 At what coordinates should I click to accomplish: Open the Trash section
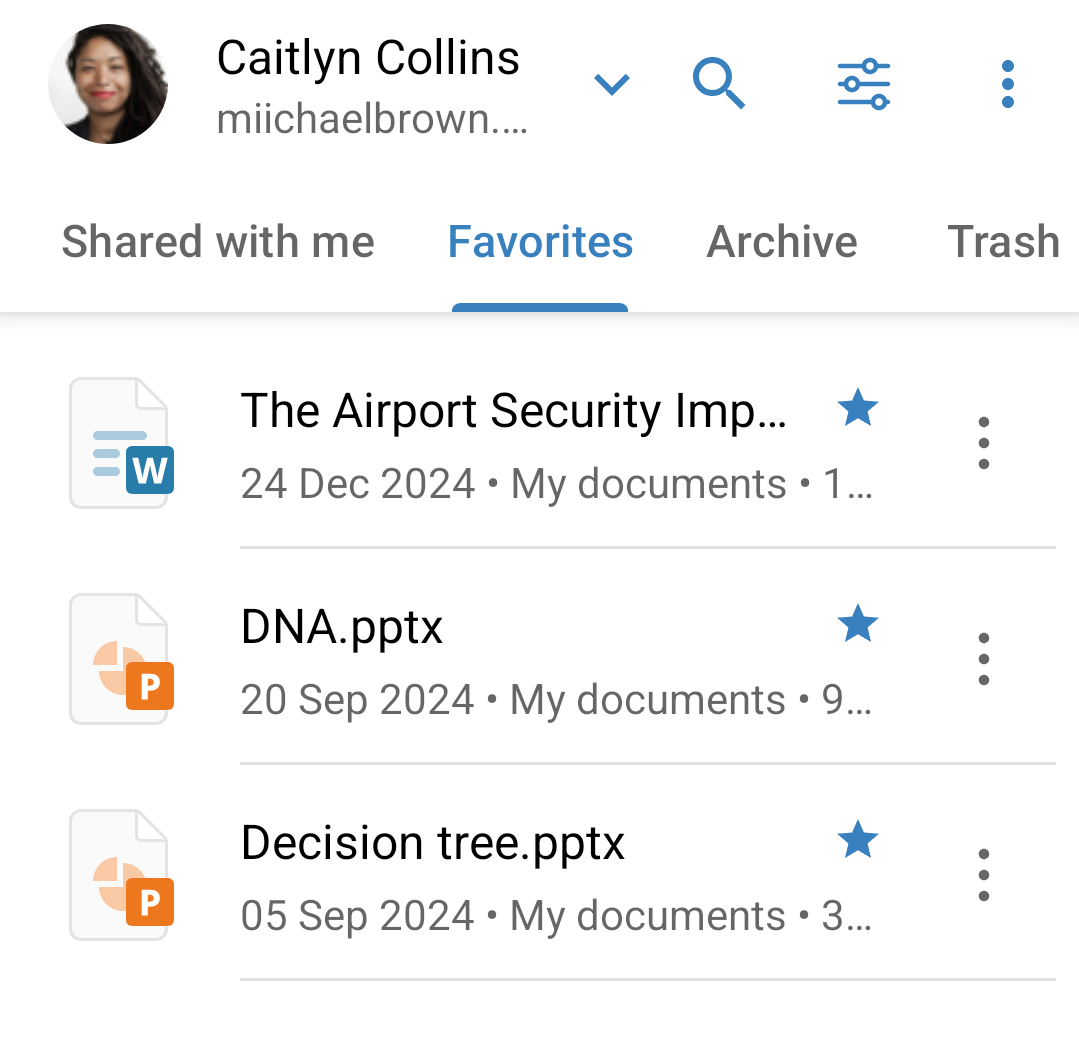point(1003,242)
